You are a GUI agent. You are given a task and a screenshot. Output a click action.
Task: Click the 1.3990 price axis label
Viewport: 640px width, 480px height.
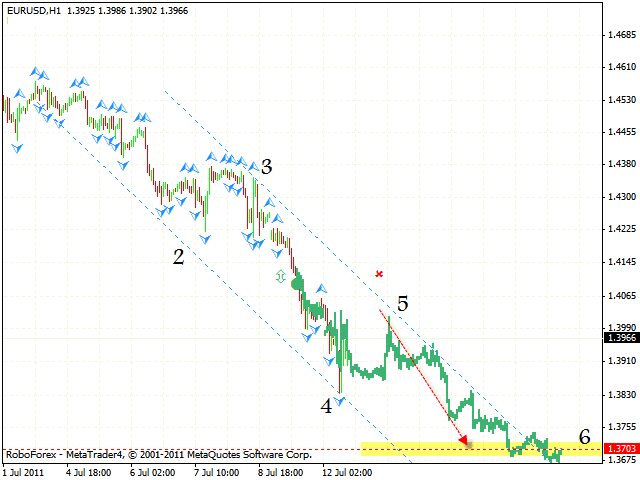click(x=622, y=327)
